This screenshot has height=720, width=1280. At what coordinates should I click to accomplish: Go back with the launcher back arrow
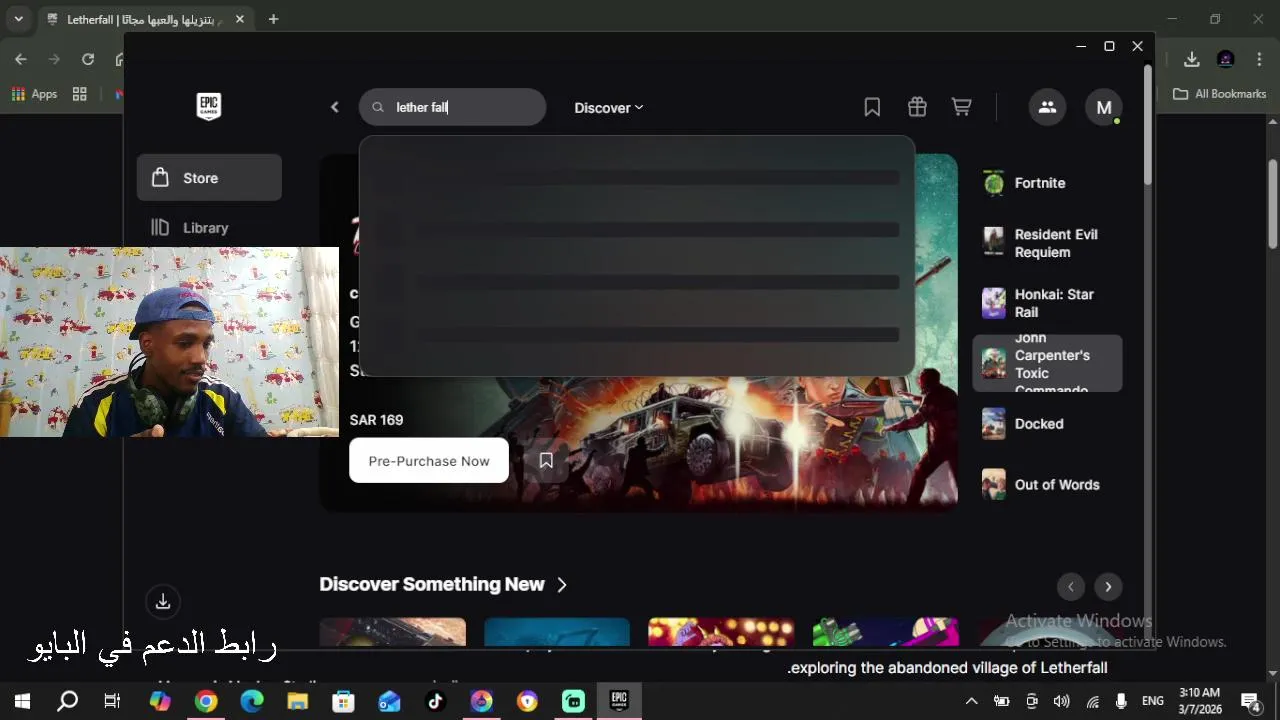(x=335, y=107)
